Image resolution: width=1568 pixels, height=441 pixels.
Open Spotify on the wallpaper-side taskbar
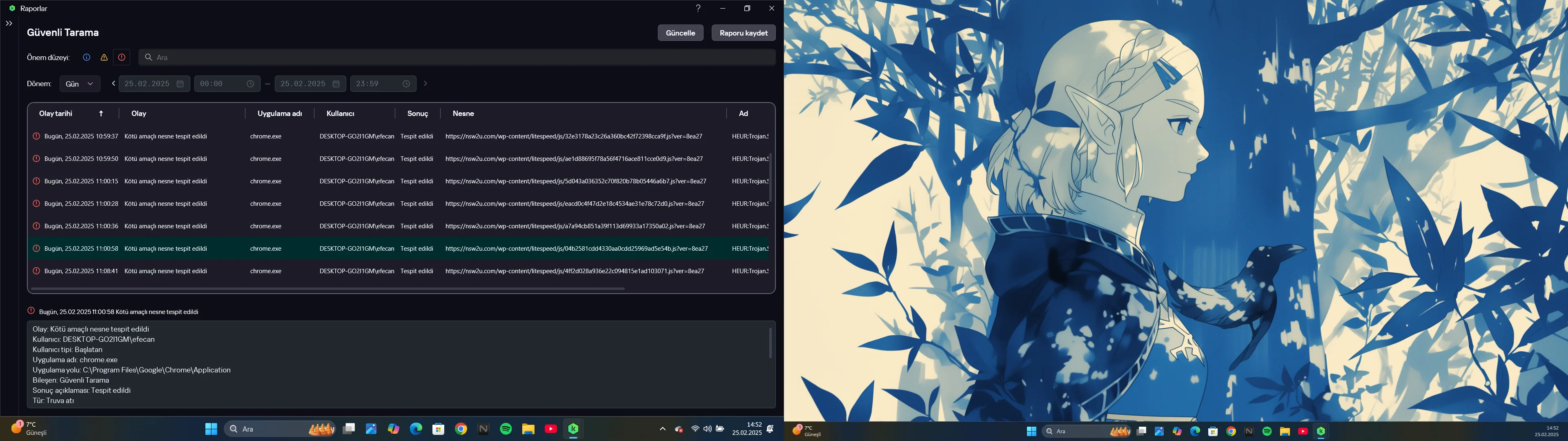[1267, 431]
